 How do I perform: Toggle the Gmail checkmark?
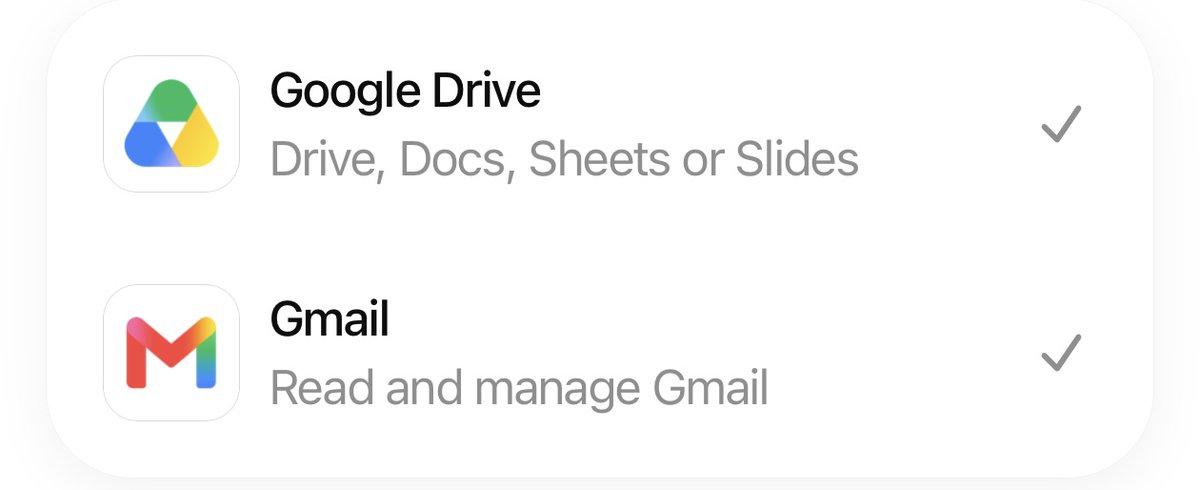click(1061, 353)
